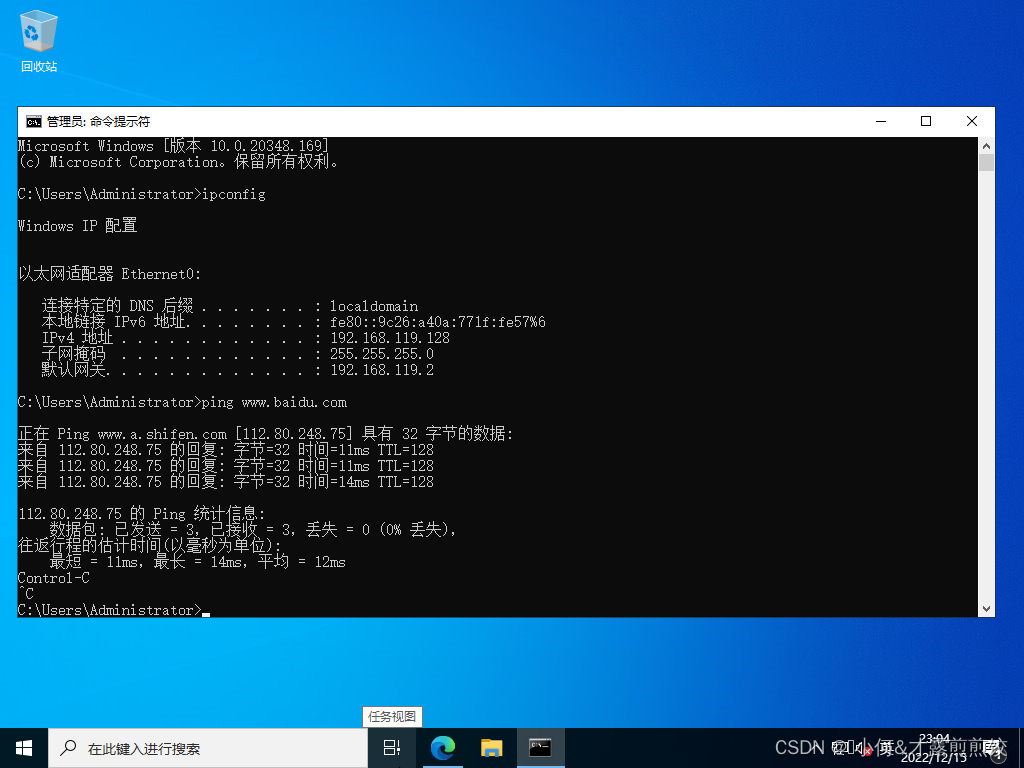The width and height of the screenshot is (1024, 768).
Task: Maximize the Command Prompt window
Action: click(x=925, y=121)
